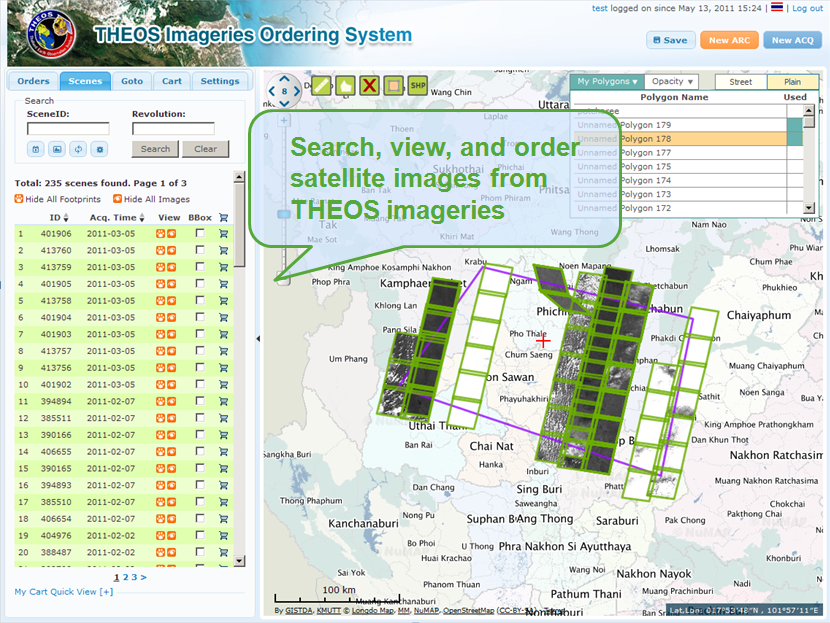Expand My Cart Quick View
The image size is (830, 623).
[x=64, y=592]
